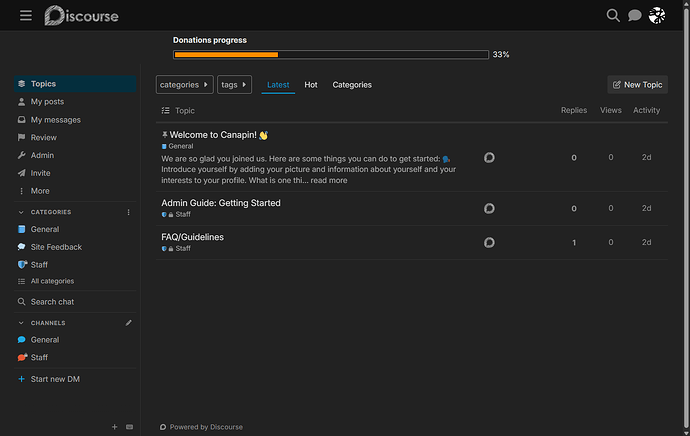Image resolution: width=690 pixels, height=436 pixels.
Task: Open the tags dropdown filter
Action: pyautogui.click(x=234, y=84)
